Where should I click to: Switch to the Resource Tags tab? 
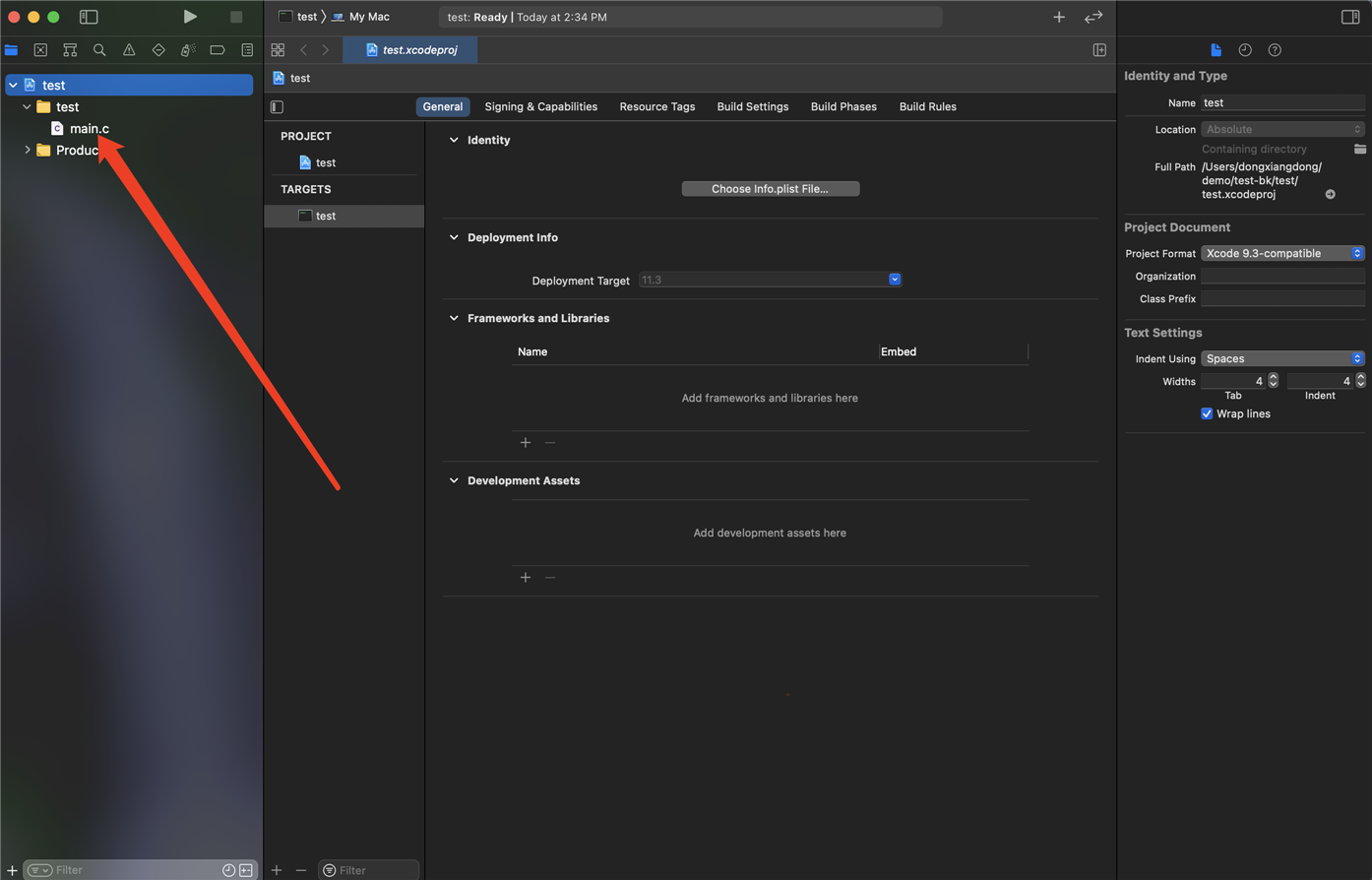tap(657, 107)
